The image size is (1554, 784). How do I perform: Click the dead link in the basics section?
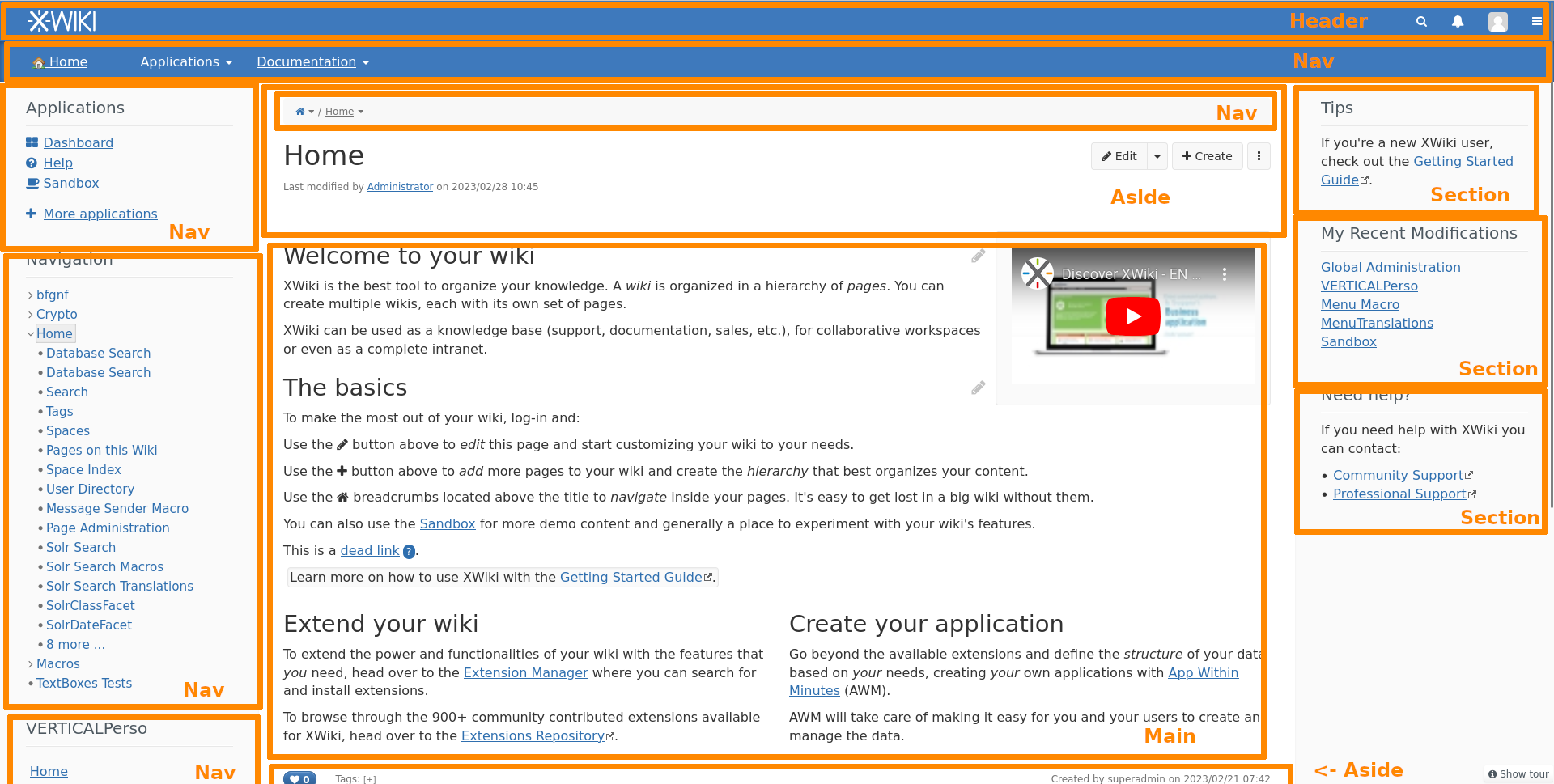pos(369,551)
